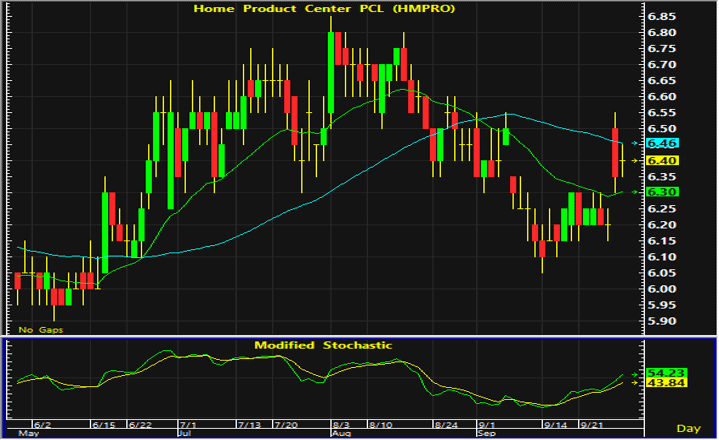Screen dimensions: 719x440
Task: Click the 6.20 price axis label
Action: point(662,225)
